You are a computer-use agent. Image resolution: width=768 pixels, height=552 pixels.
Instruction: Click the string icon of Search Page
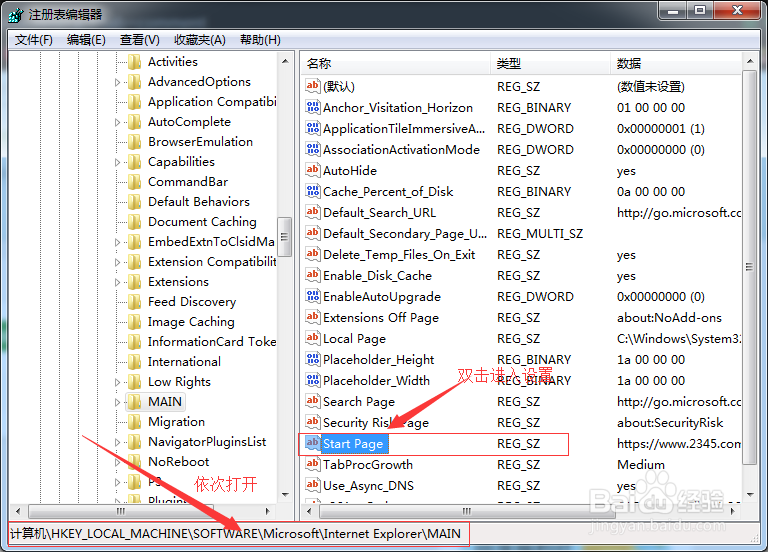pos(312,402)
